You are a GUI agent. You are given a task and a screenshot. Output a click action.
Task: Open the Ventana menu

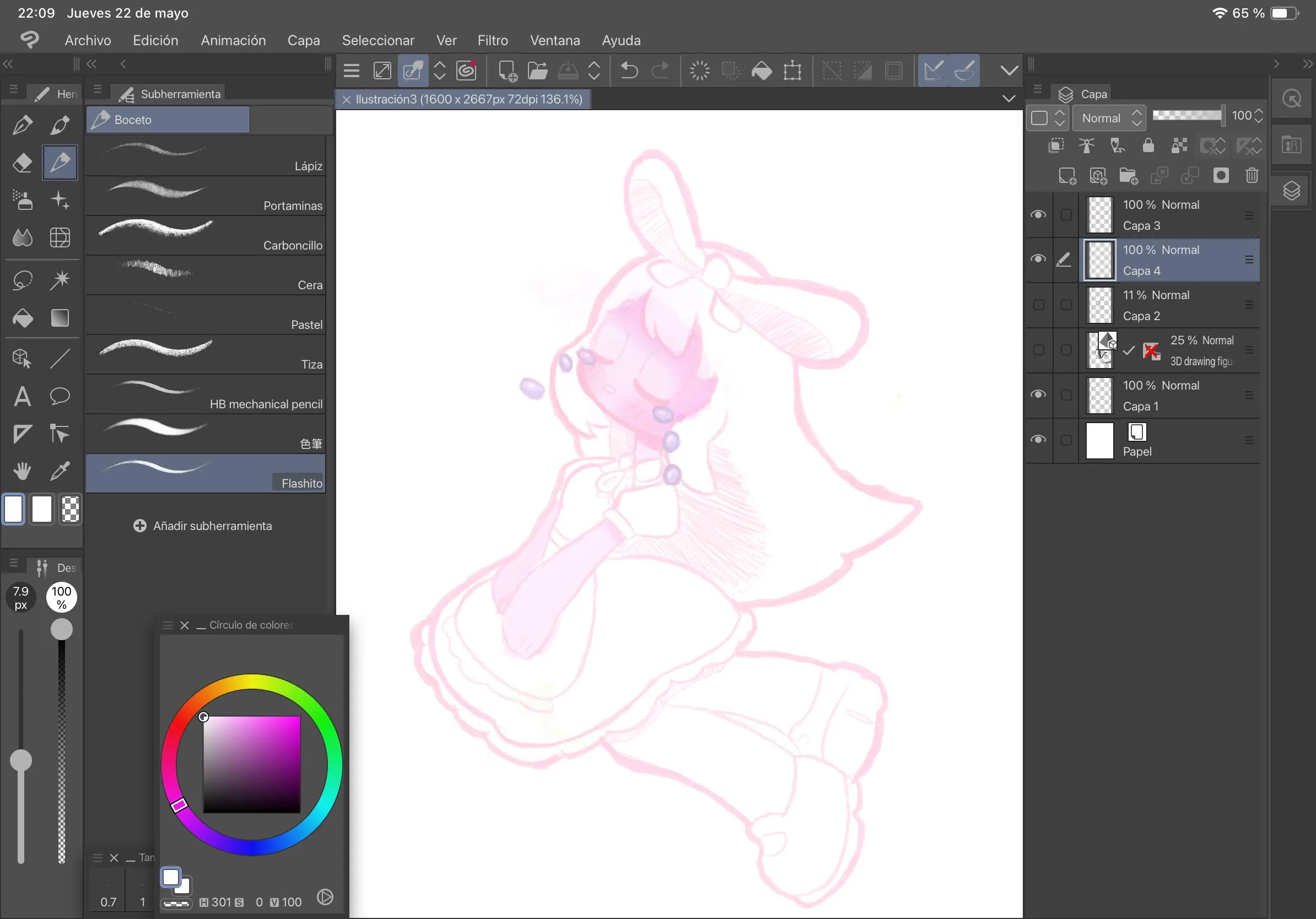click(554, 40)
